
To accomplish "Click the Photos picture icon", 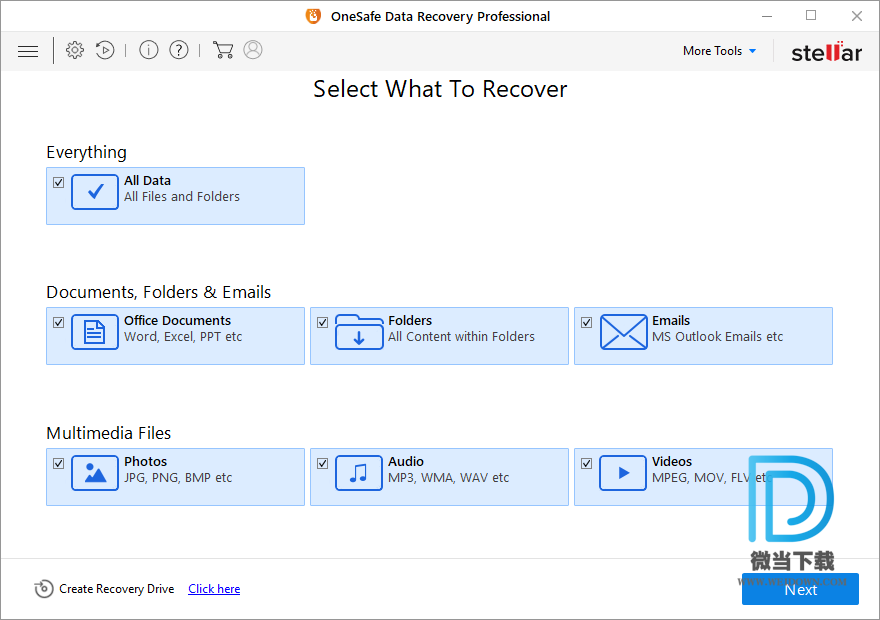I will click(95, 473).
